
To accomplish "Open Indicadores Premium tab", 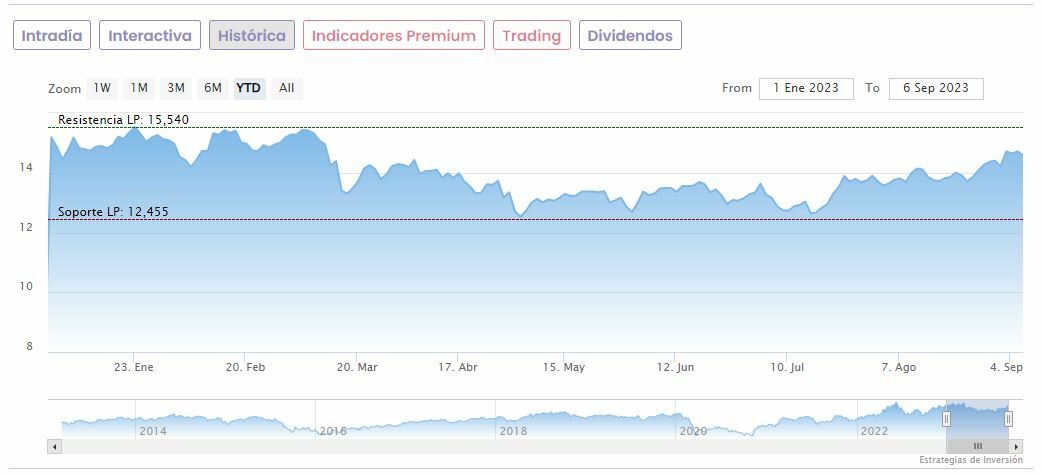I will click(393, 36).
